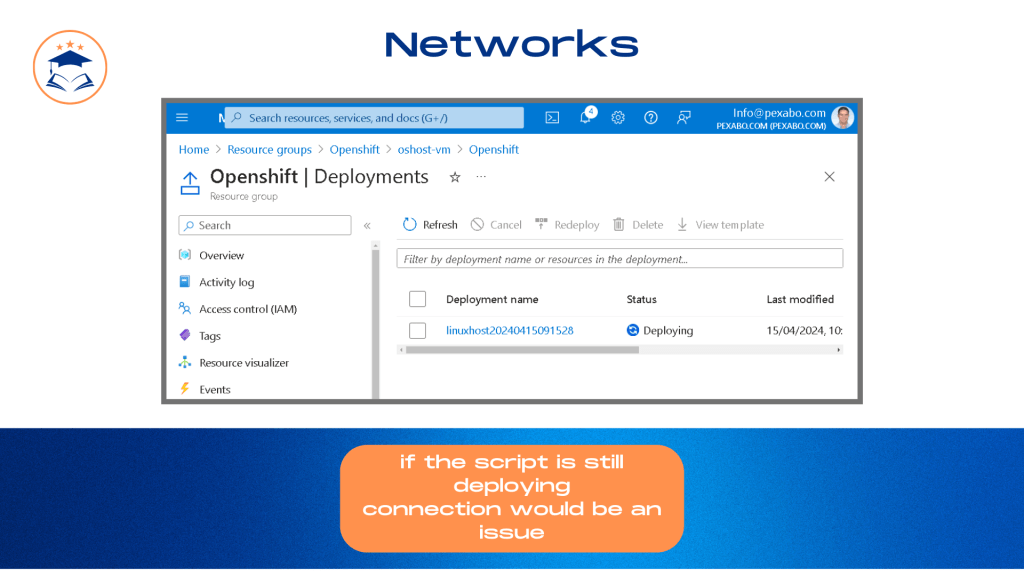Check the linuxhost20240415091528 row checkbox
1024x576 pixels.
417,330
